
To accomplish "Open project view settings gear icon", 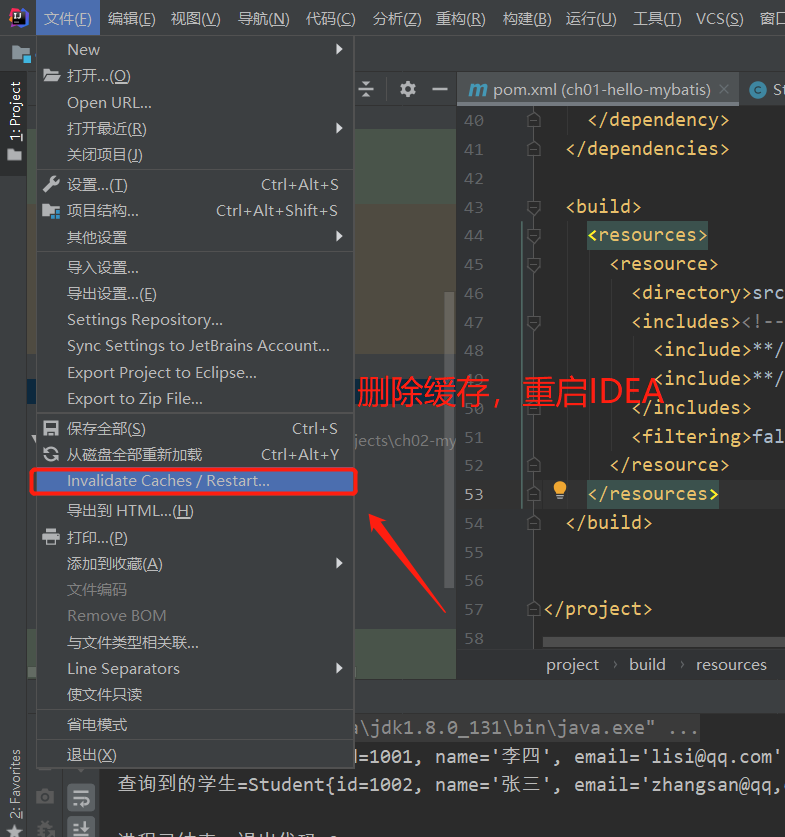I will (x=408, y=89).
